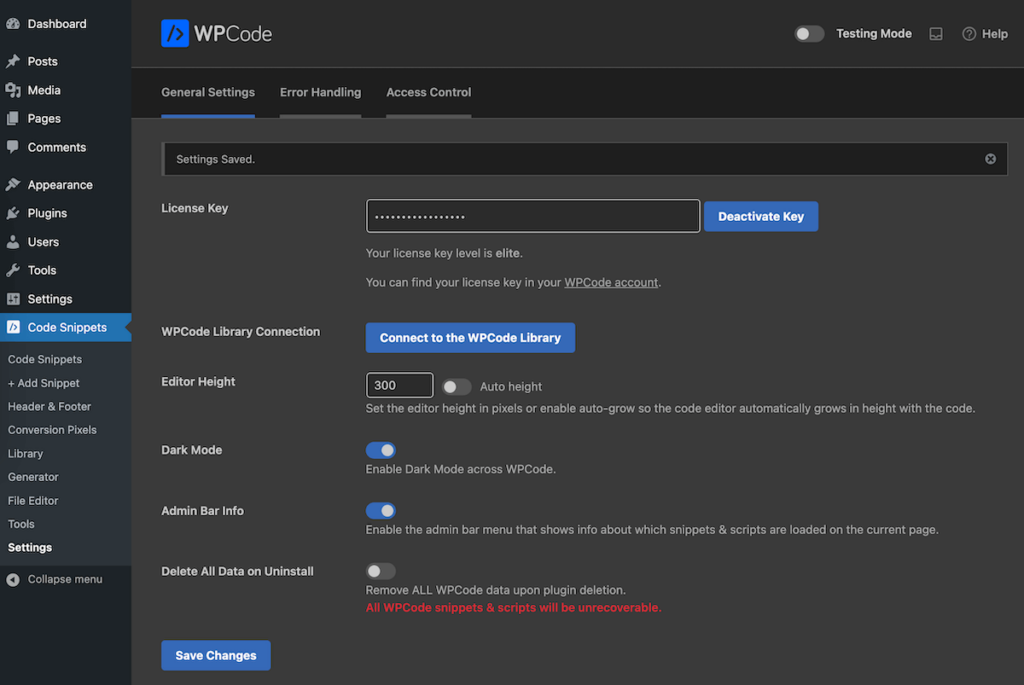Open the Comments section icon

pos(13,147)
